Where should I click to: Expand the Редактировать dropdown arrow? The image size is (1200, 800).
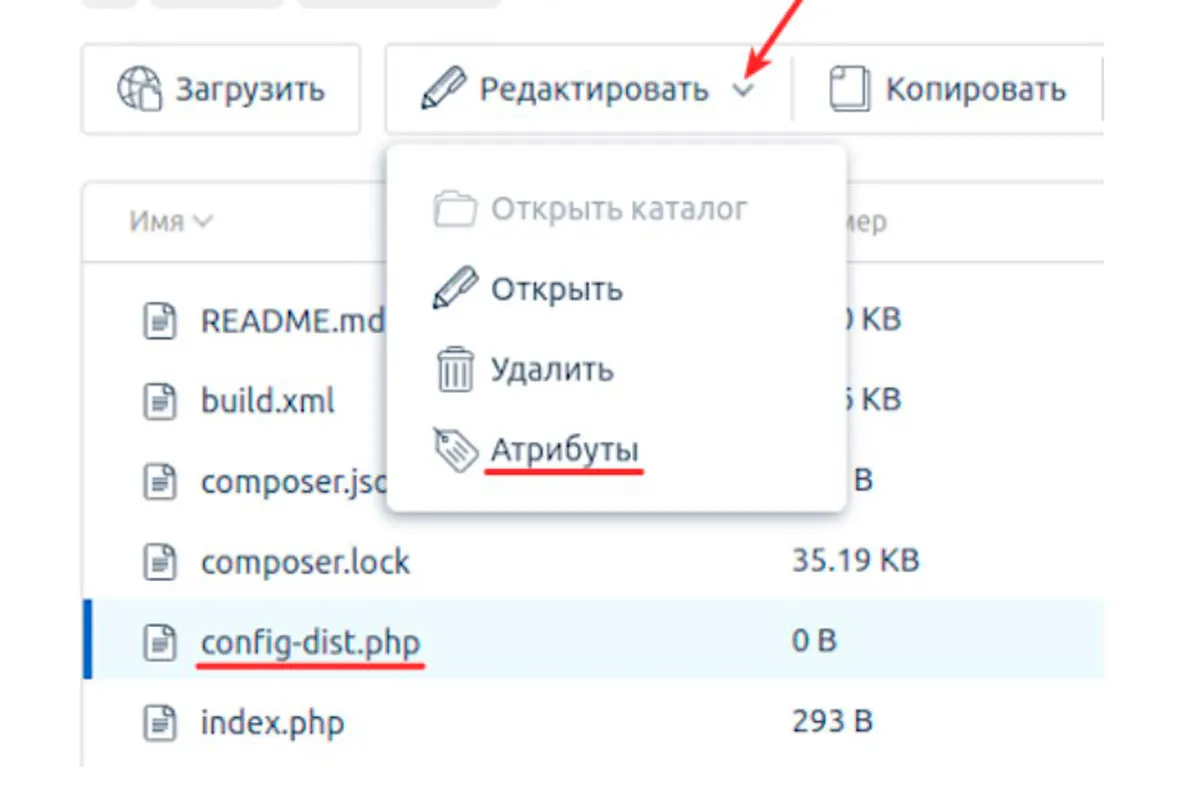point(742,91)
